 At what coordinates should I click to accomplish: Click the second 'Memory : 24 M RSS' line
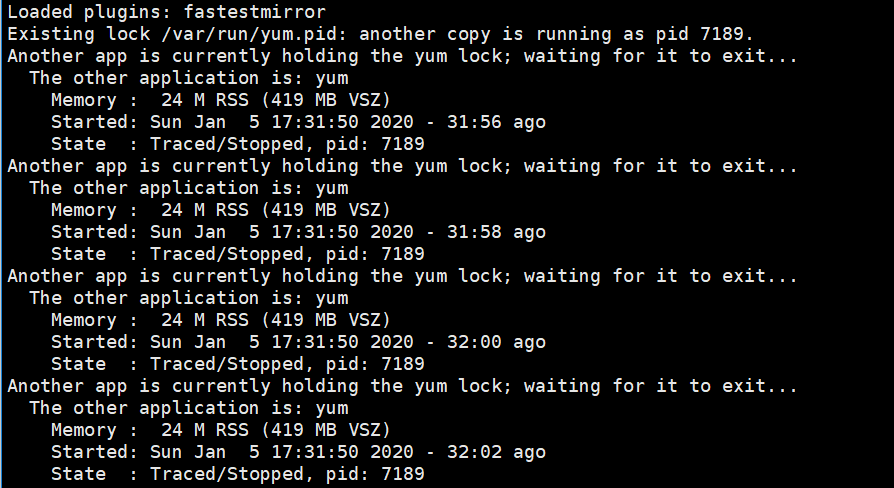tap(221, 210)
